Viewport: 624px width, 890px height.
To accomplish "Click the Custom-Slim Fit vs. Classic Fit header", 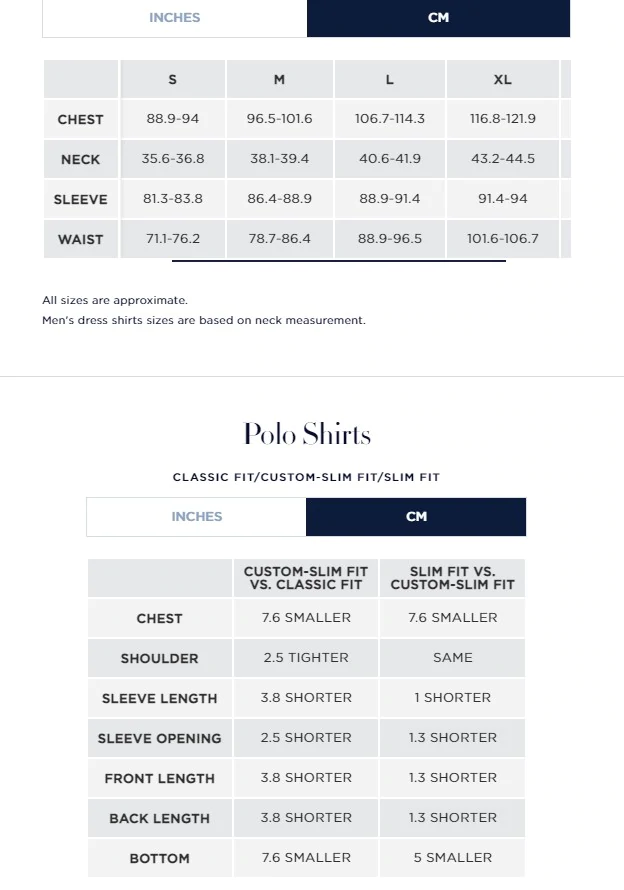I will tap(306, 578).
